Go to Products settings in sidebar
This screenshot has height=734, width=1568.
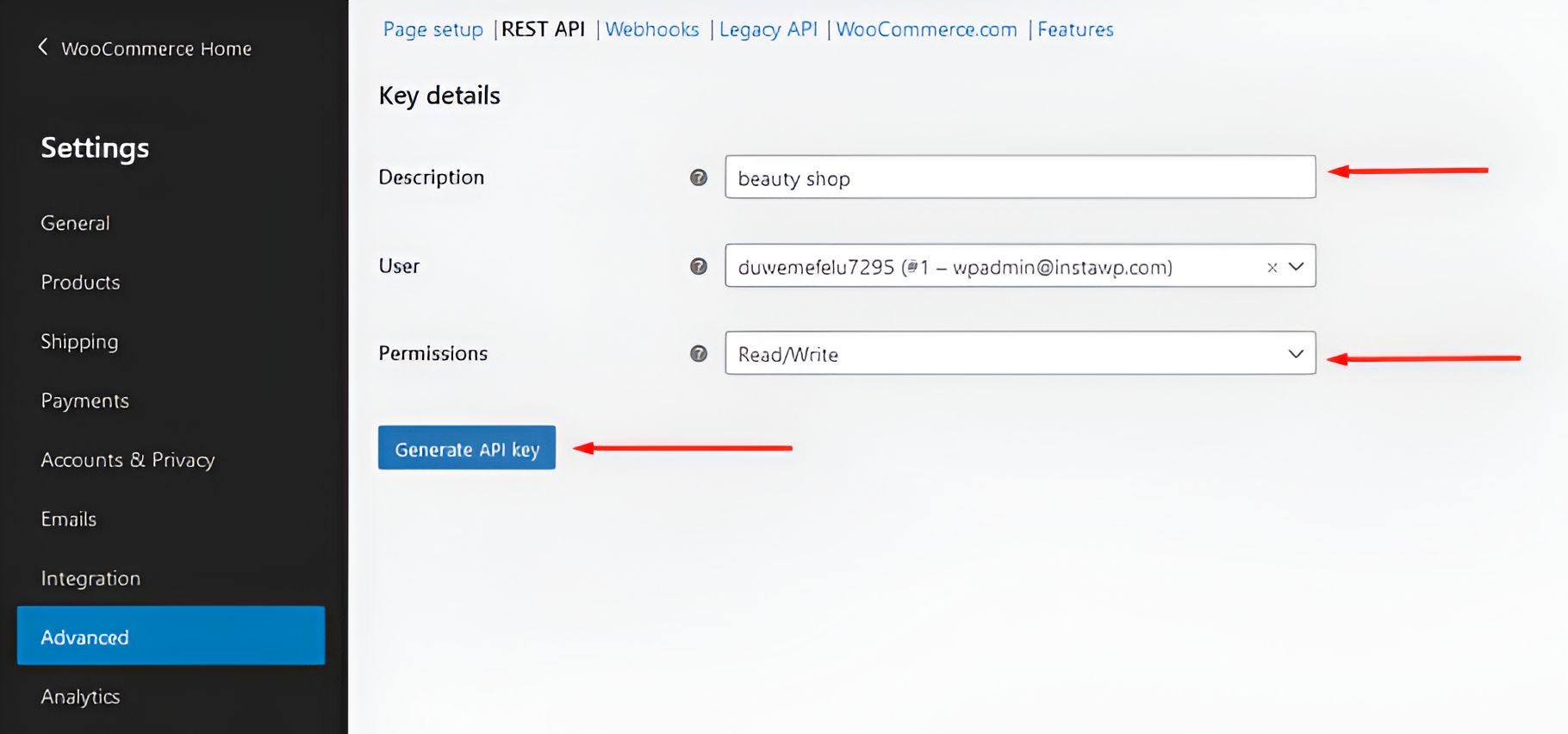tap(80, 283)
